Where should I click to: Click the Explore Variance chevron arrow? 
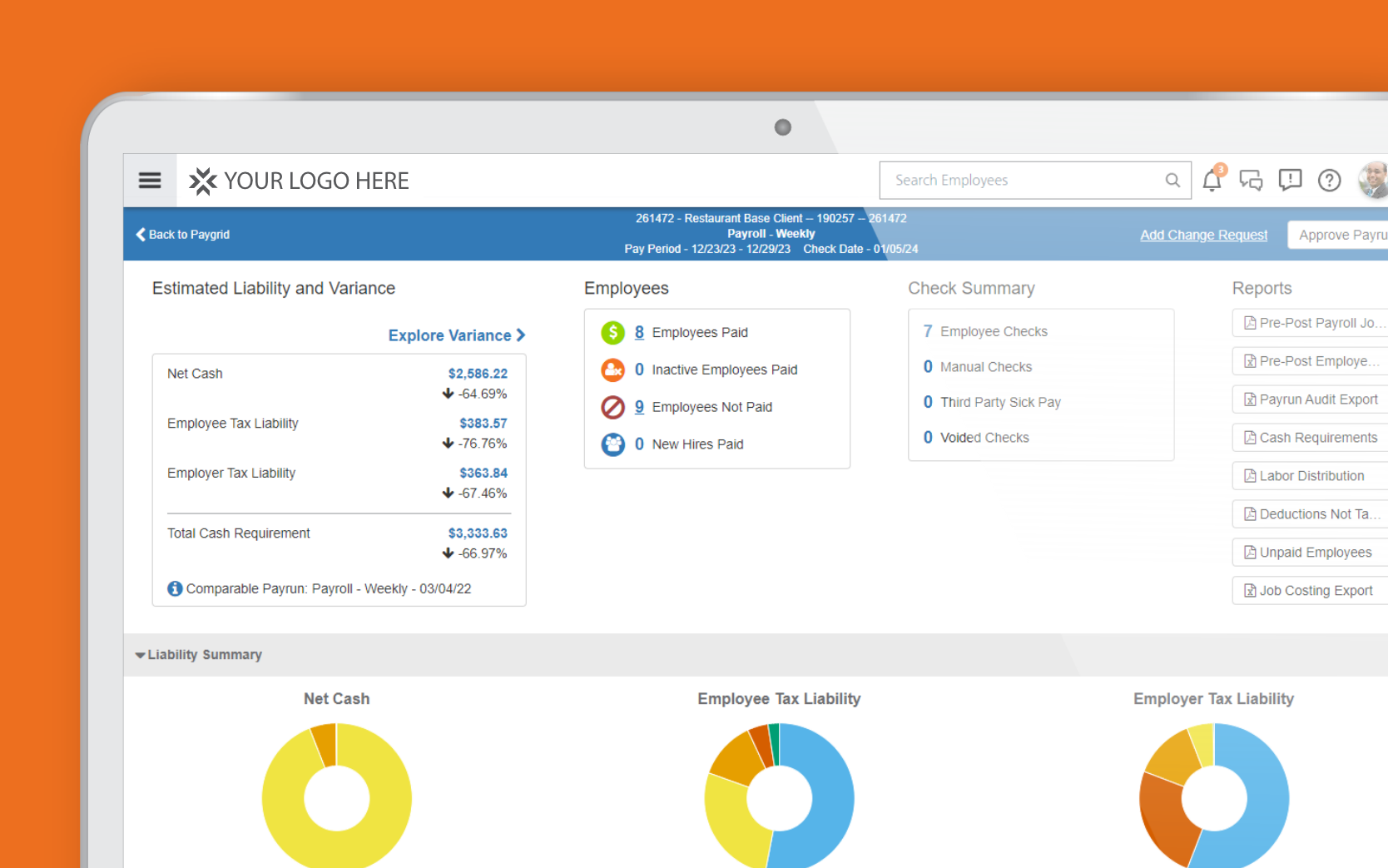(521, 335)
